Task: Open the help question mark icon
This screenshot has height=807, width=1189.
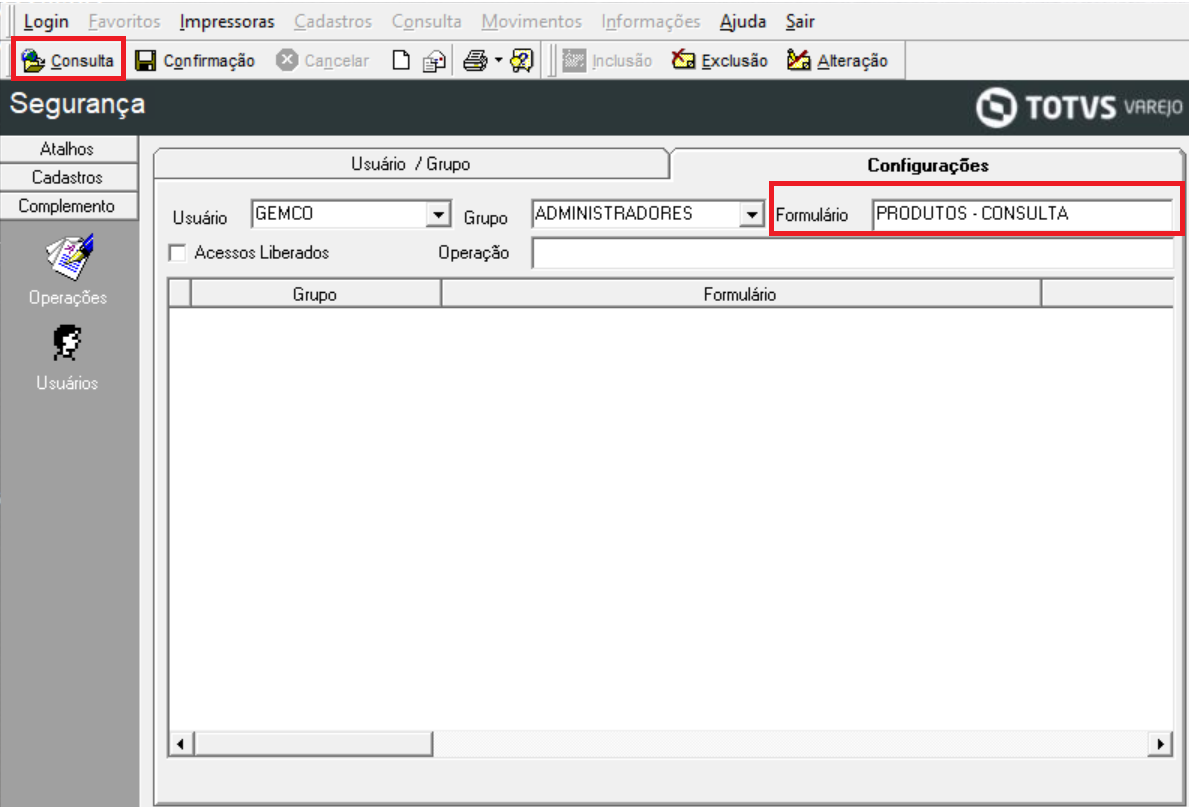Action: click(x=522, y=61)
